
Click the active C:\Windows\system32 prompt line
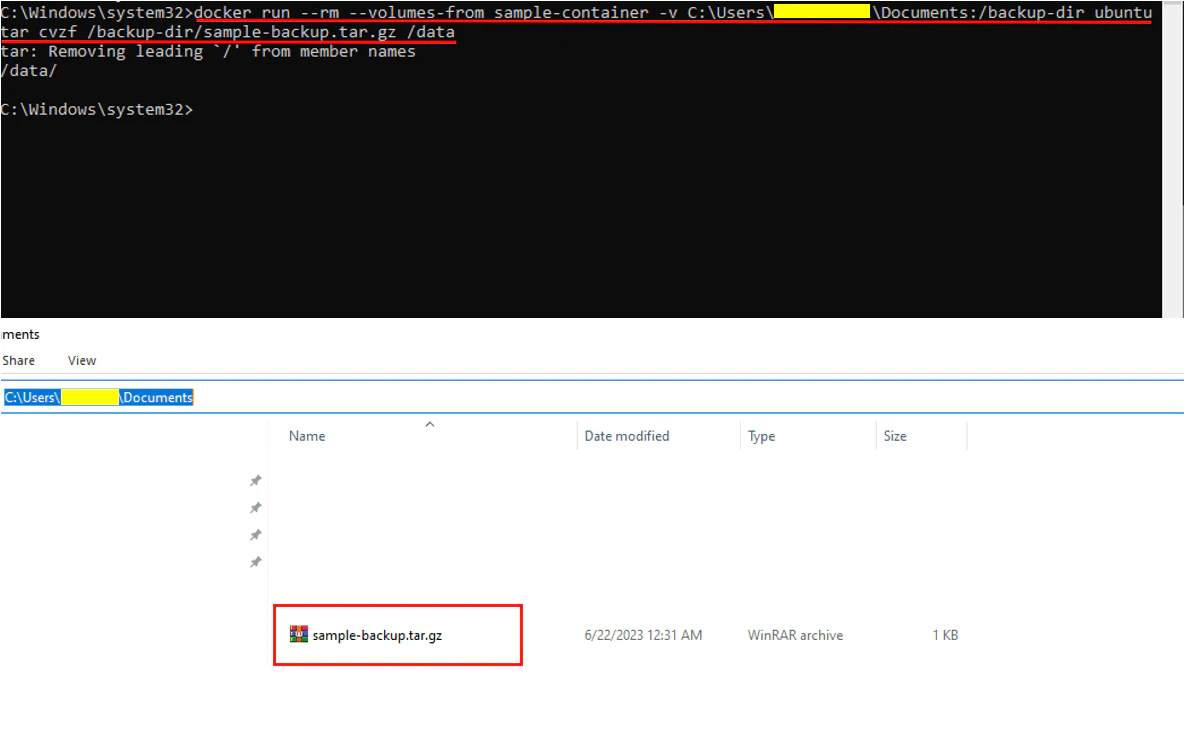[96, 109]
